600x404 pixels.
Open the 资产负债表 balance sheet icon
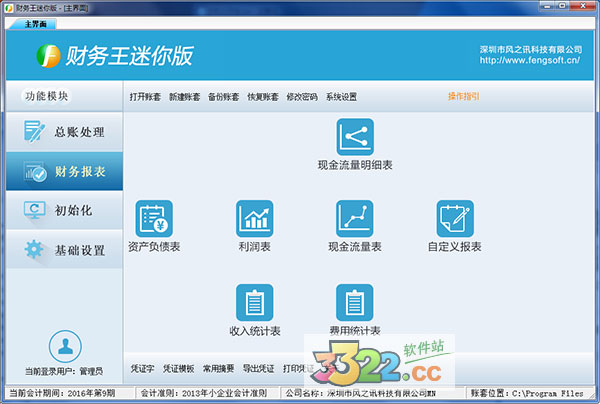point(154,218)
